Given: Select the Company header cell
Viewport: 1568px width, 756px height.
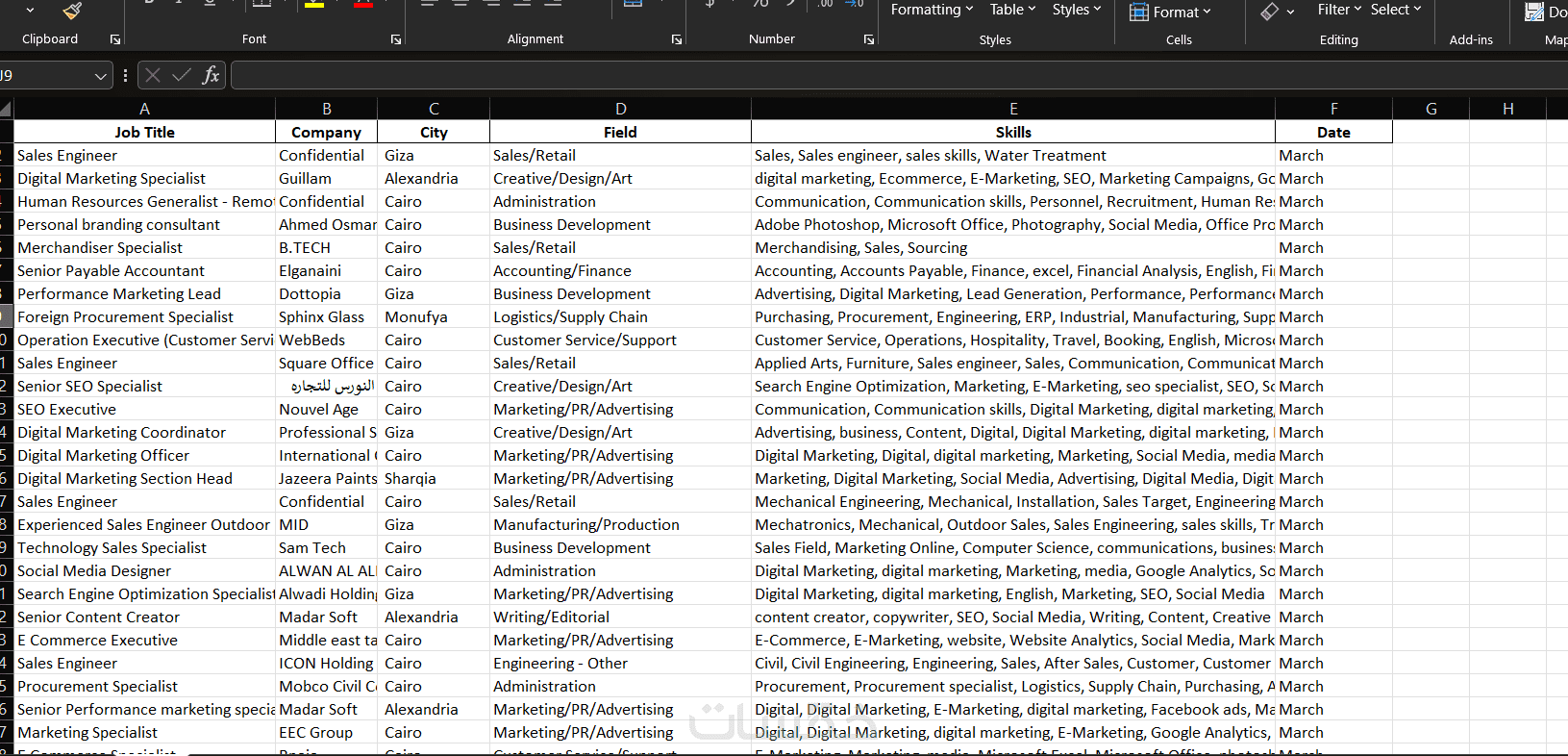Looking at the screenshot, I should click(x=327, y=132).
